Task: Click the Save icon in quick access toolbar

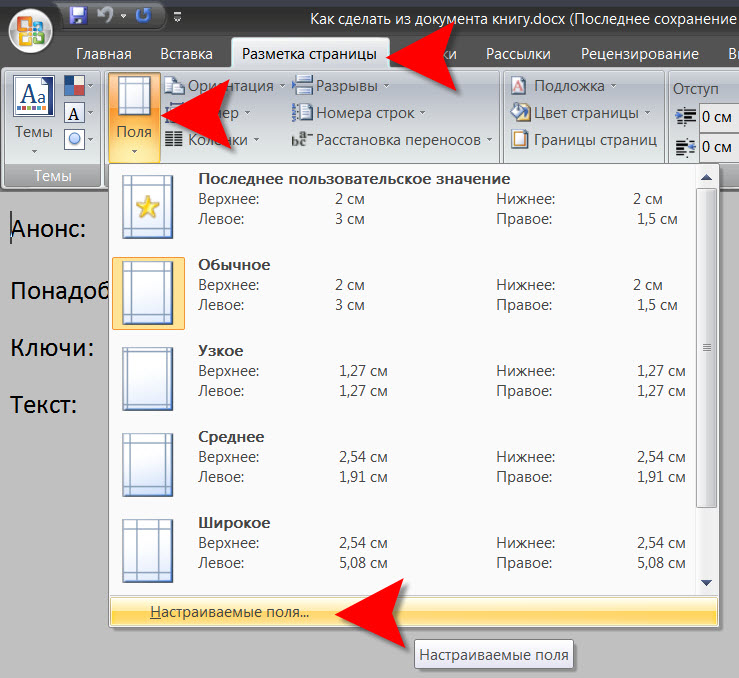Action: 78,15
